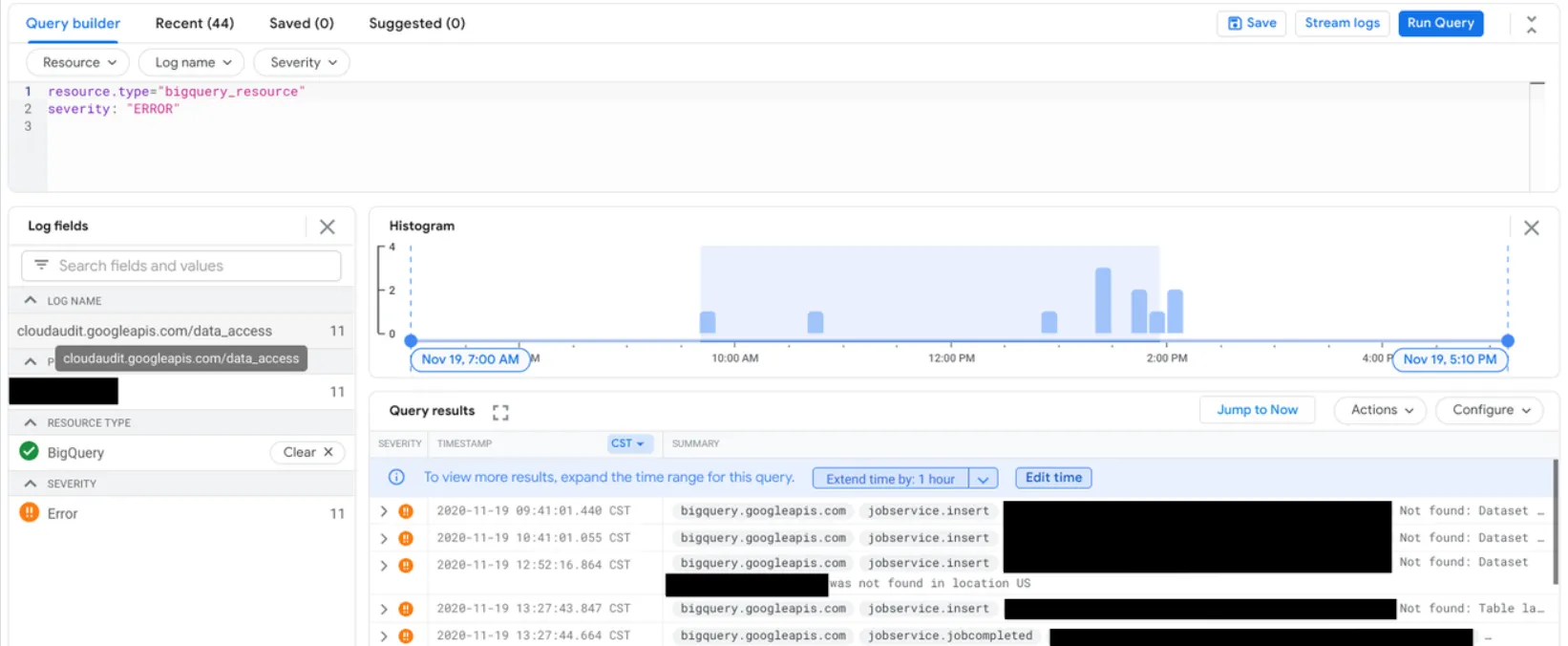Click the Error severity icon in Log fields

(29, 512)
